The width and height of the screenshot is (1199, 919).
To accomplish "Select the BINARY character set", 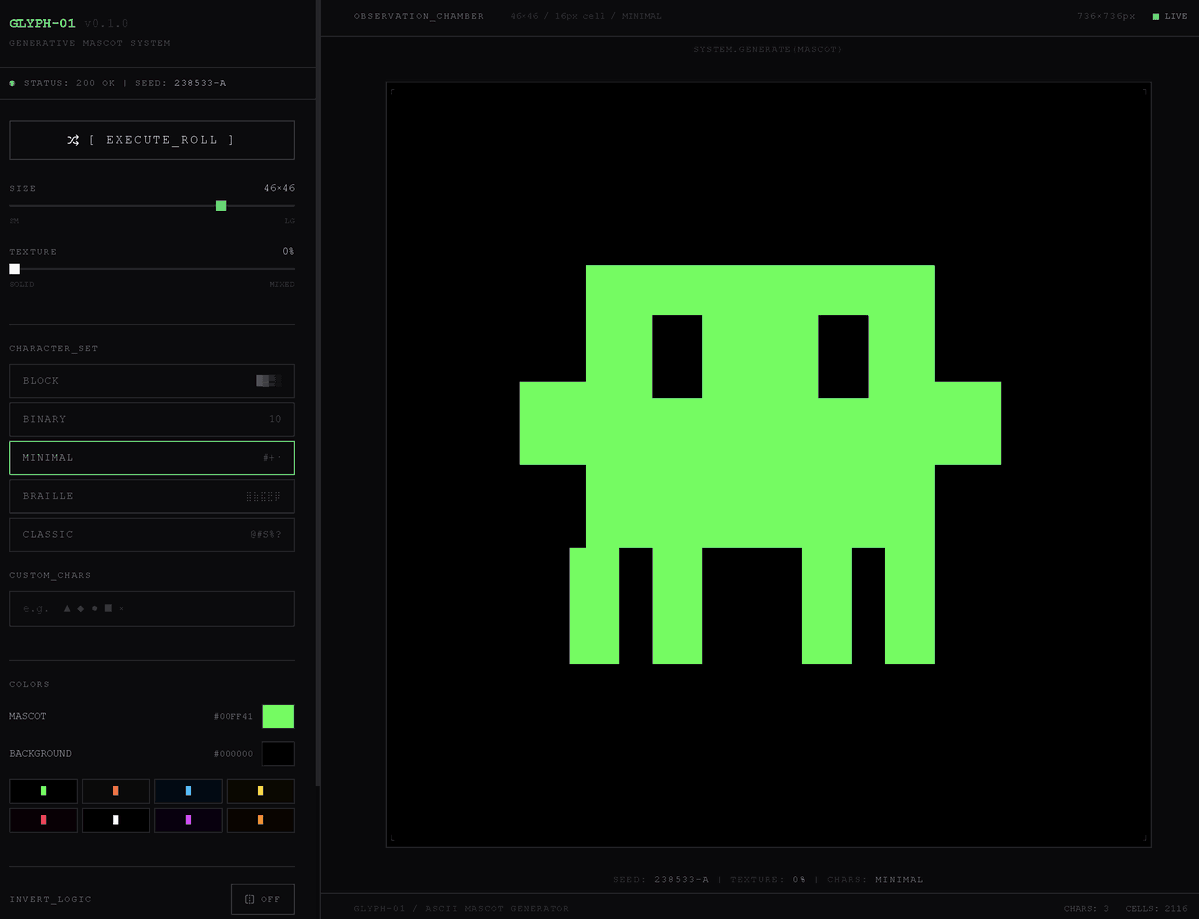I will [151, 419].
